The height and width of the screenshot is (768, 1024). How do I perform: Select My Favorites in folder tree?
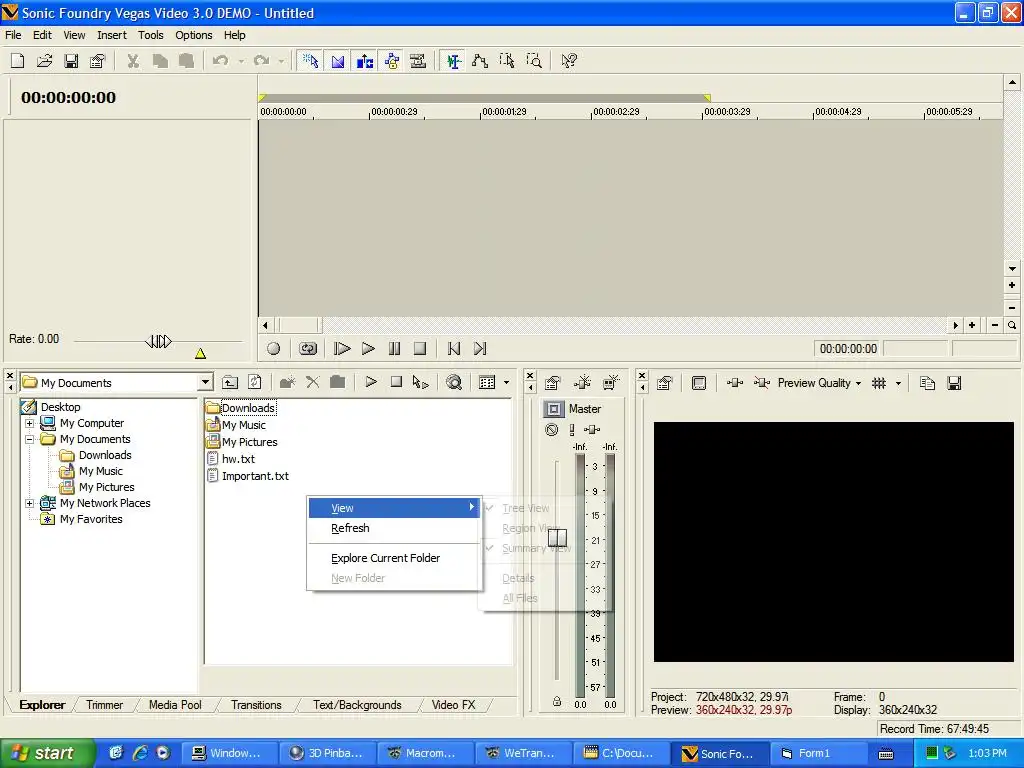pos(91,519)
